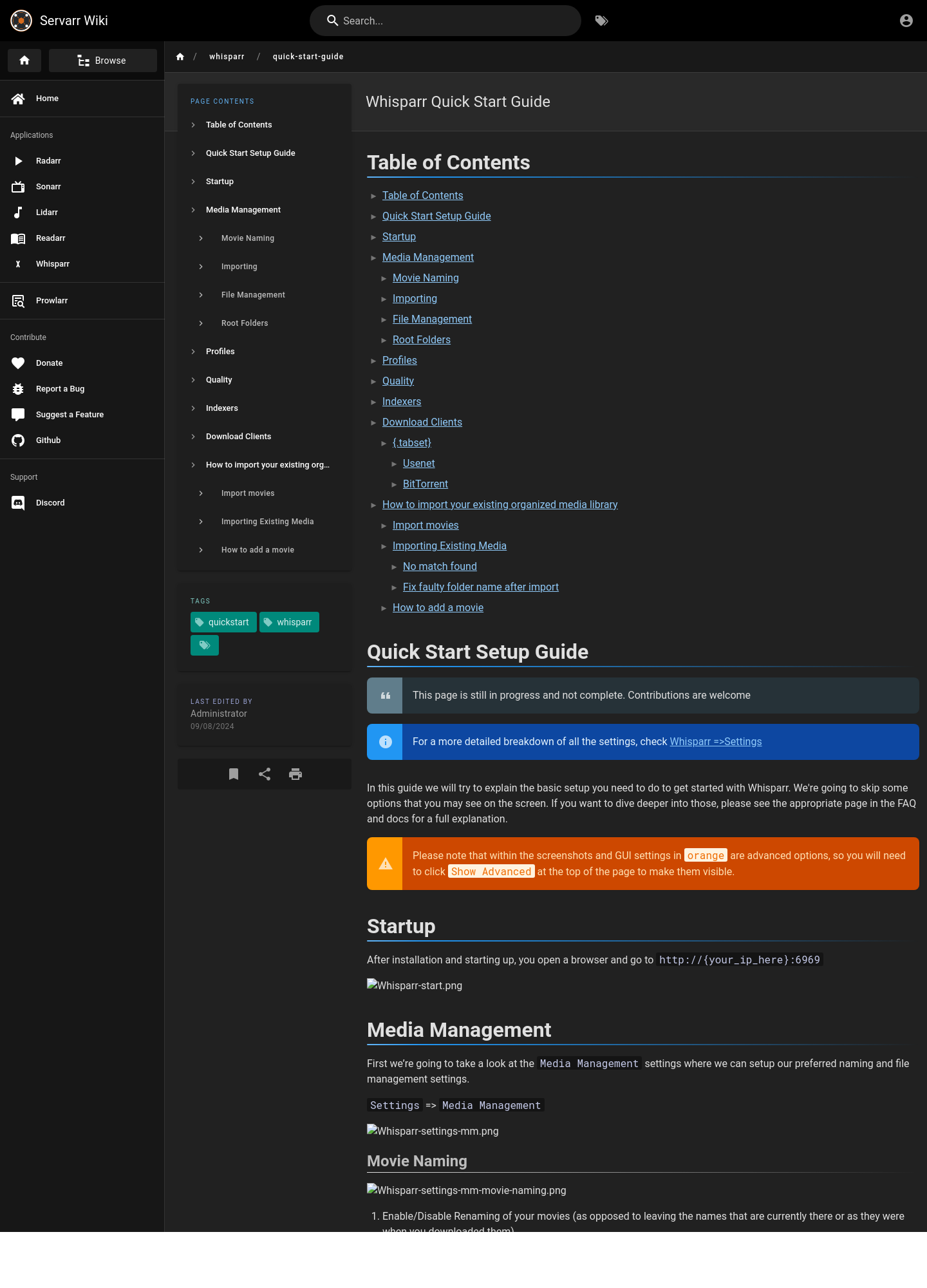
Task: Open Sonarr from the sidebar
Action: (x=82, y=187)
